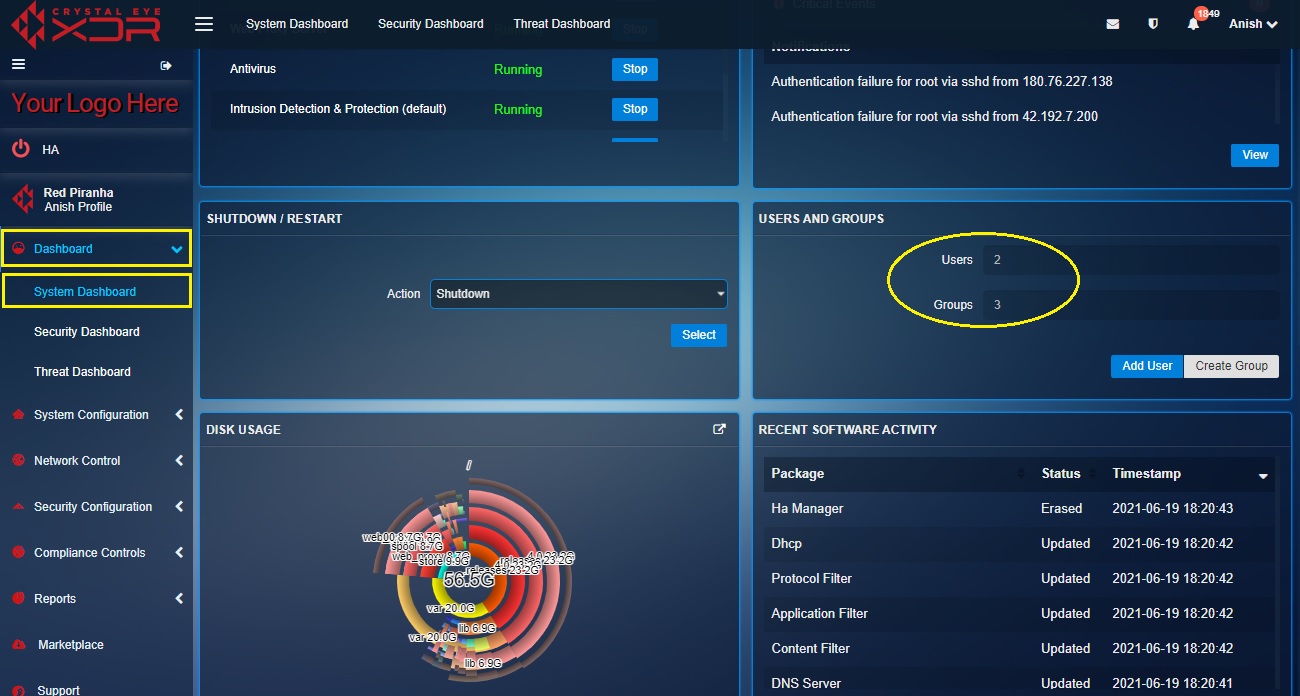Click Create Group button
Screen dimensions: 1300x696
click(x=1231, y=366)
